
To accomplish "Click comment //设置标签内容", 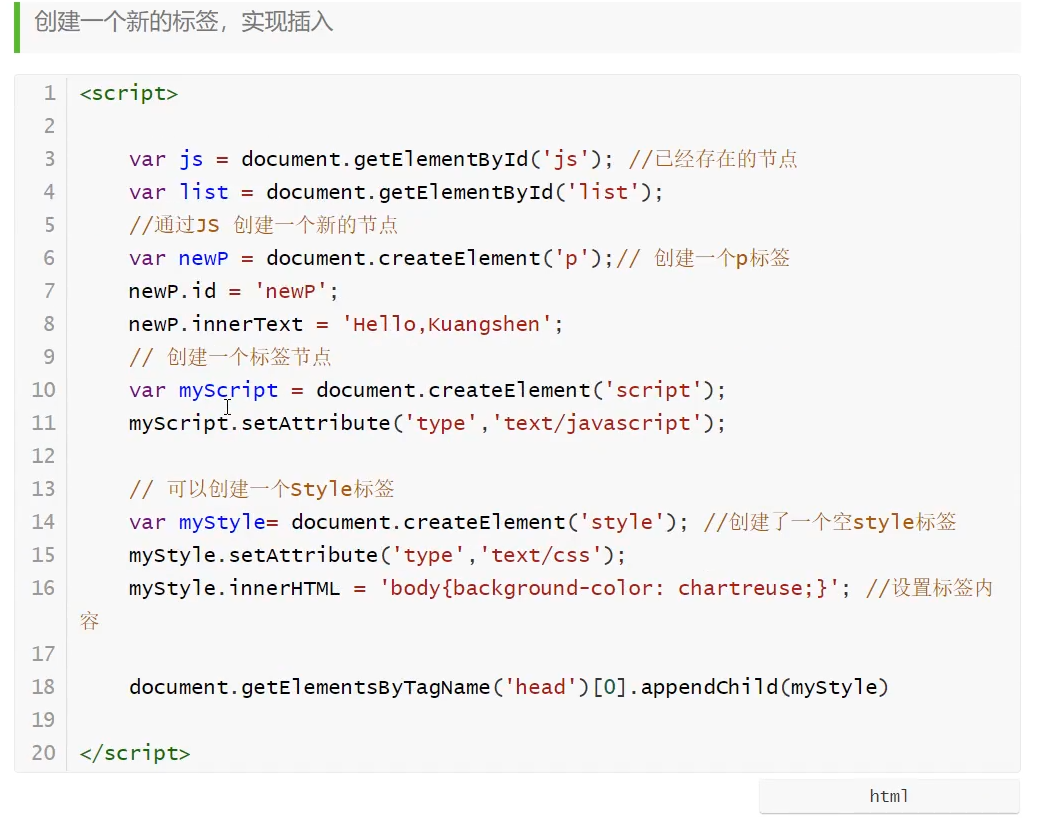I will [536, 605].
